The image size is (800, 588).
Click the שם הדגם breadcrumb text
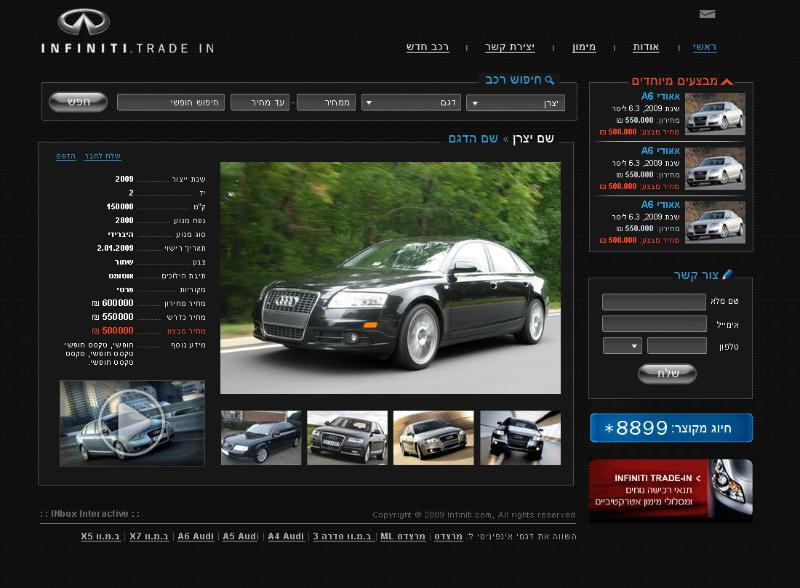tap(473, 139)
